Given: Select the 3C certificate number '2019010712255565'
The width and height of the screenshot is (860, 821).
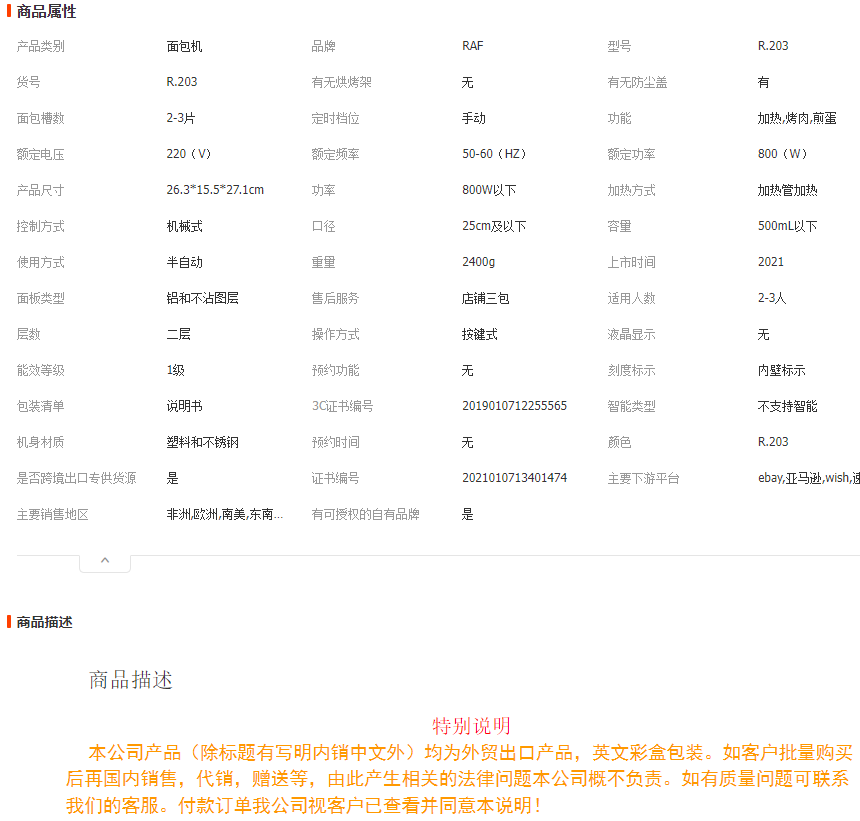Looking at the screenshot, I should pos(514,406).
